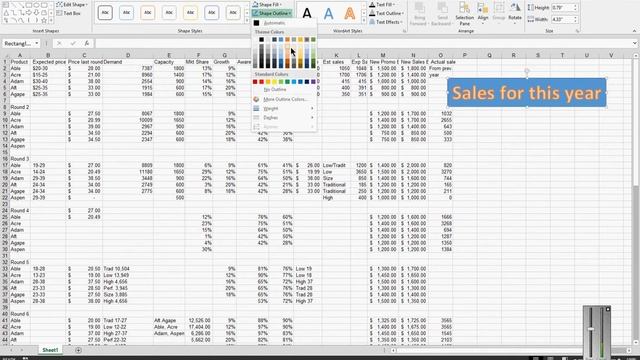The width and height of the screenshot is (640, 360).
Task: Pick the gold theme color in top row
Action: click(x=300, y=40)
